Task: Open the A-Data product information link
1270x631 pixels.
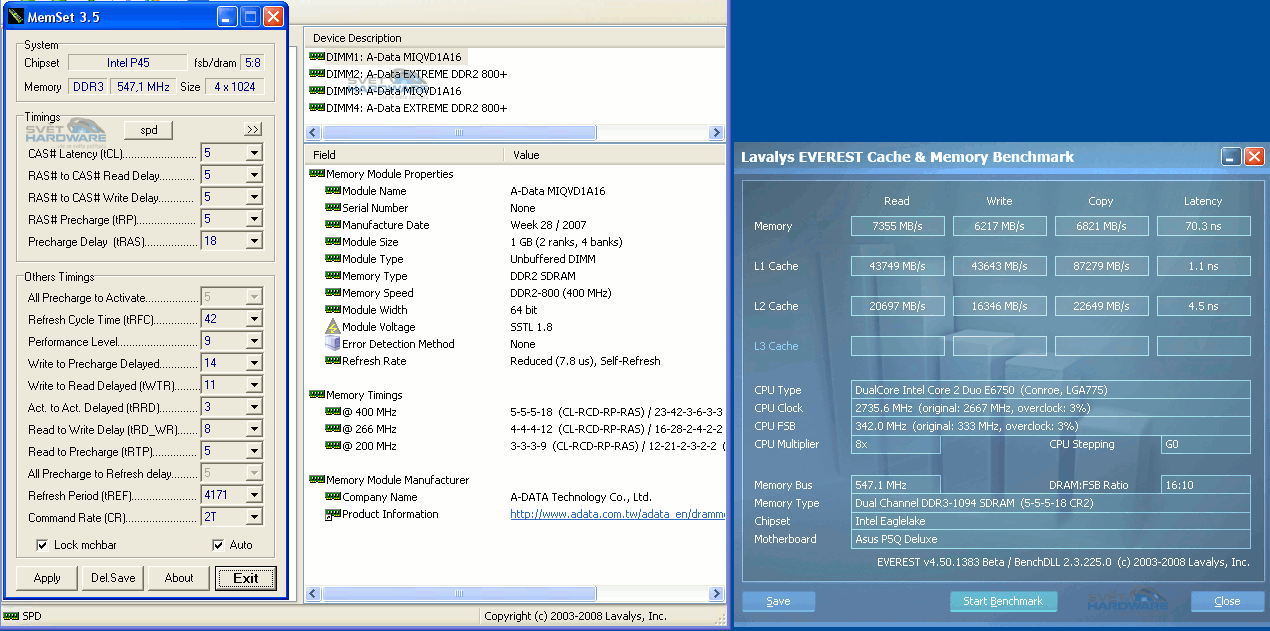Action: pos(617,514)
